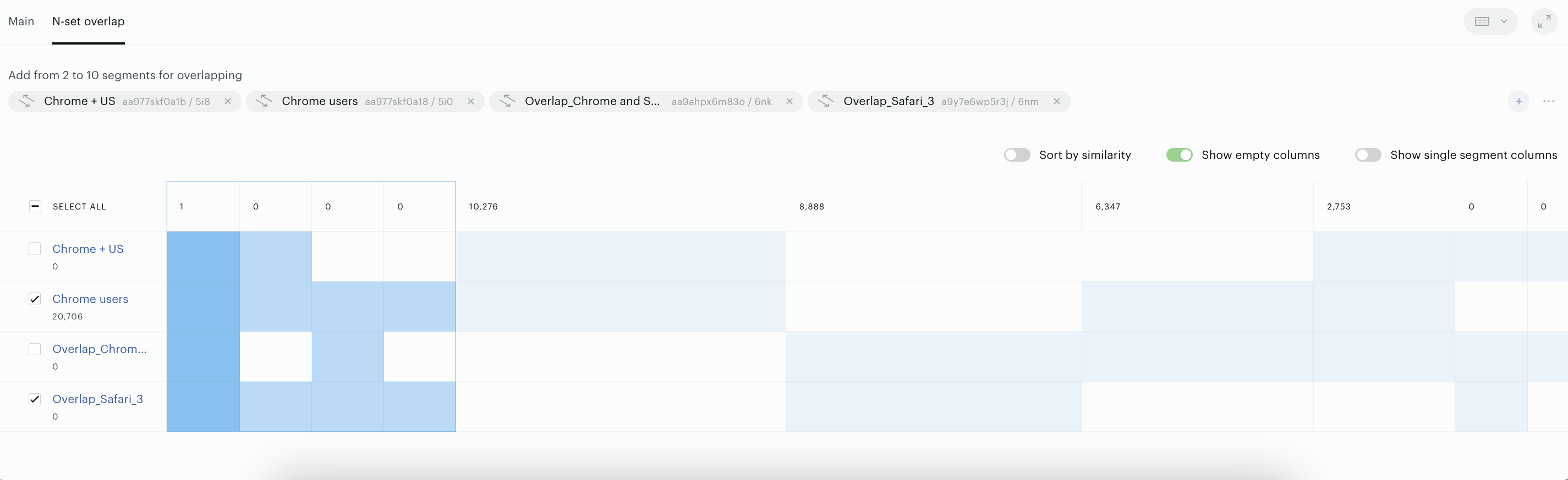Open the Chrome users segment link
The image size is (1568, 480).
(x=90, y=299)
